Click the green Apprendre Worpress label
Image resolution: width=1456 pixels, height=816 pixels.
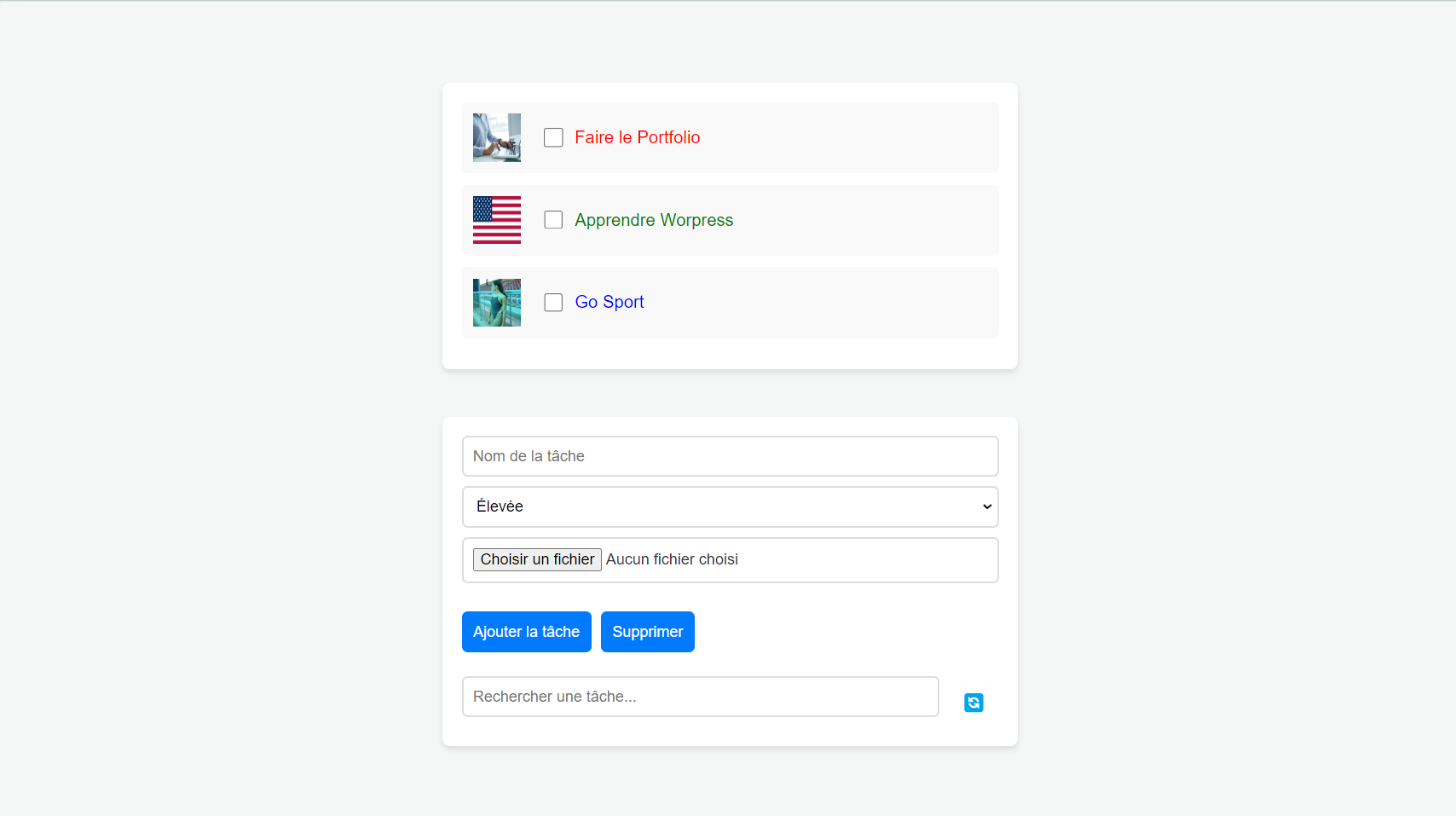pos(654,220)
